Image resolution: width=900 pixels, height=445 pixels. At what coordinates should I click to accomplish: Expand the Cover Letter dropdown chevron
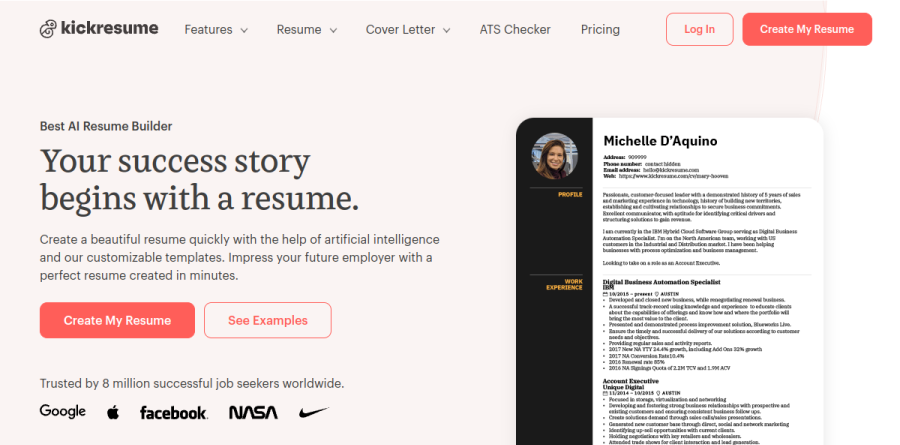click(447, 30)
